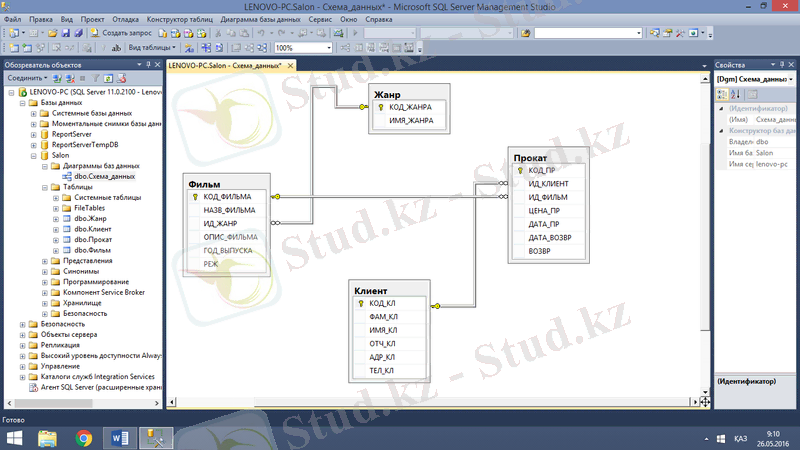Screen dimensions: 800x450
Task: Click the Connect Object Explorer icon
Action: coord(57,79)
